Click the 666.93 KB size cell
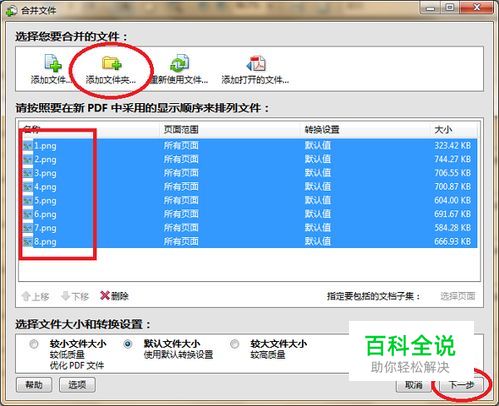The image size is (499, 406). (x=452, y=241)
